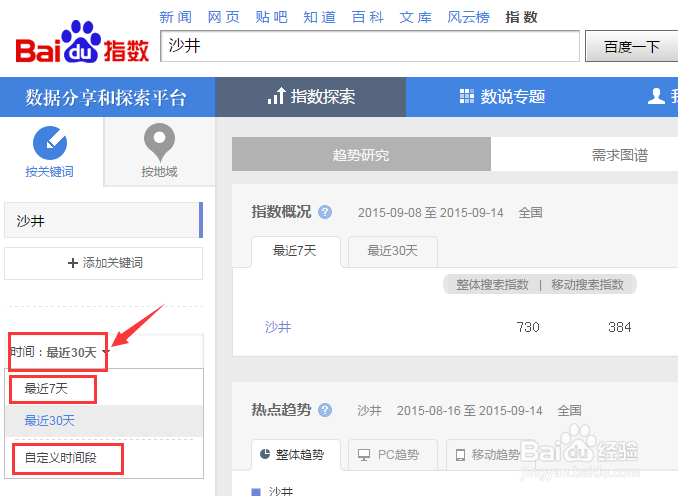Image resolution: width=678 pixels, height=496 pixels.
Task: Click the 数据分享和探索平台 banner title
Action: tap(106, 97)
